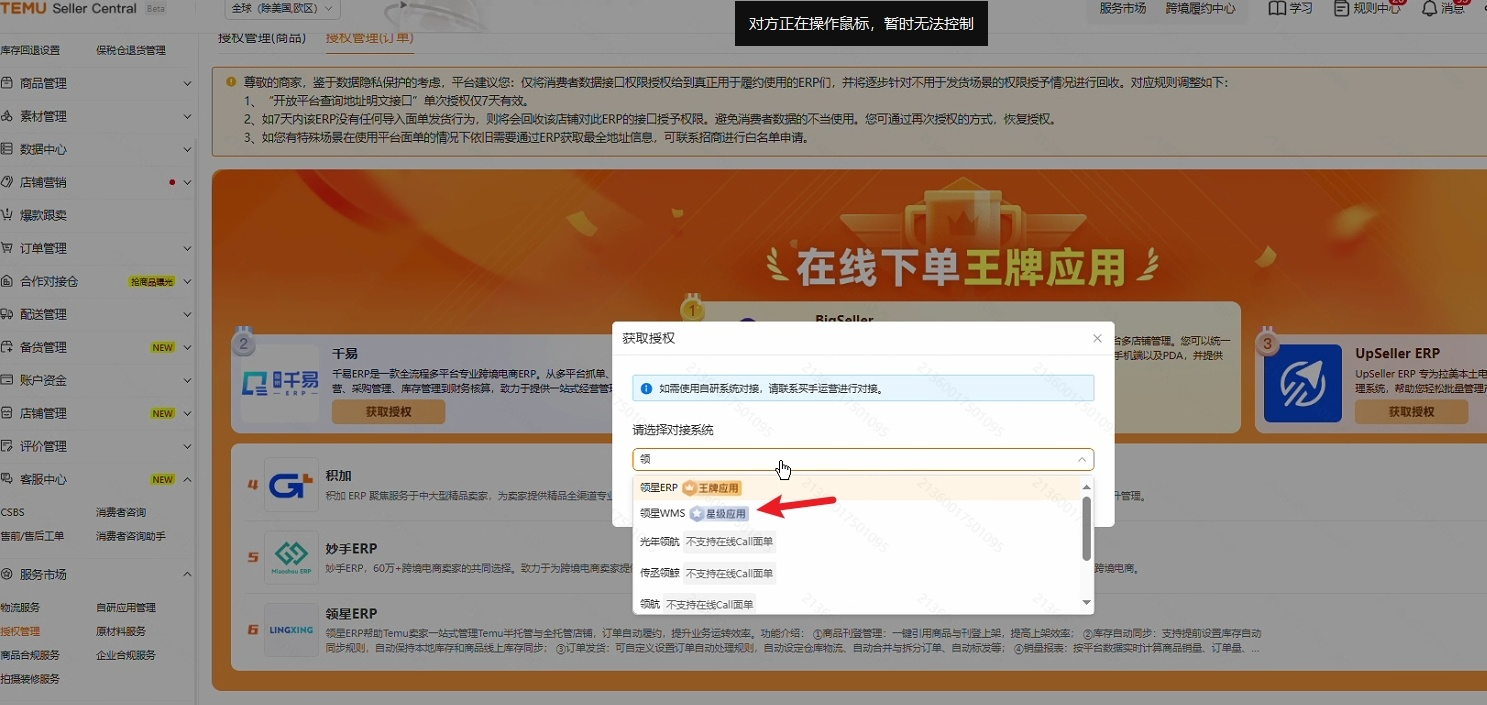Click 店铺营销 sidebar icon
Viewport: 1487px width, 705px height.
7,182
